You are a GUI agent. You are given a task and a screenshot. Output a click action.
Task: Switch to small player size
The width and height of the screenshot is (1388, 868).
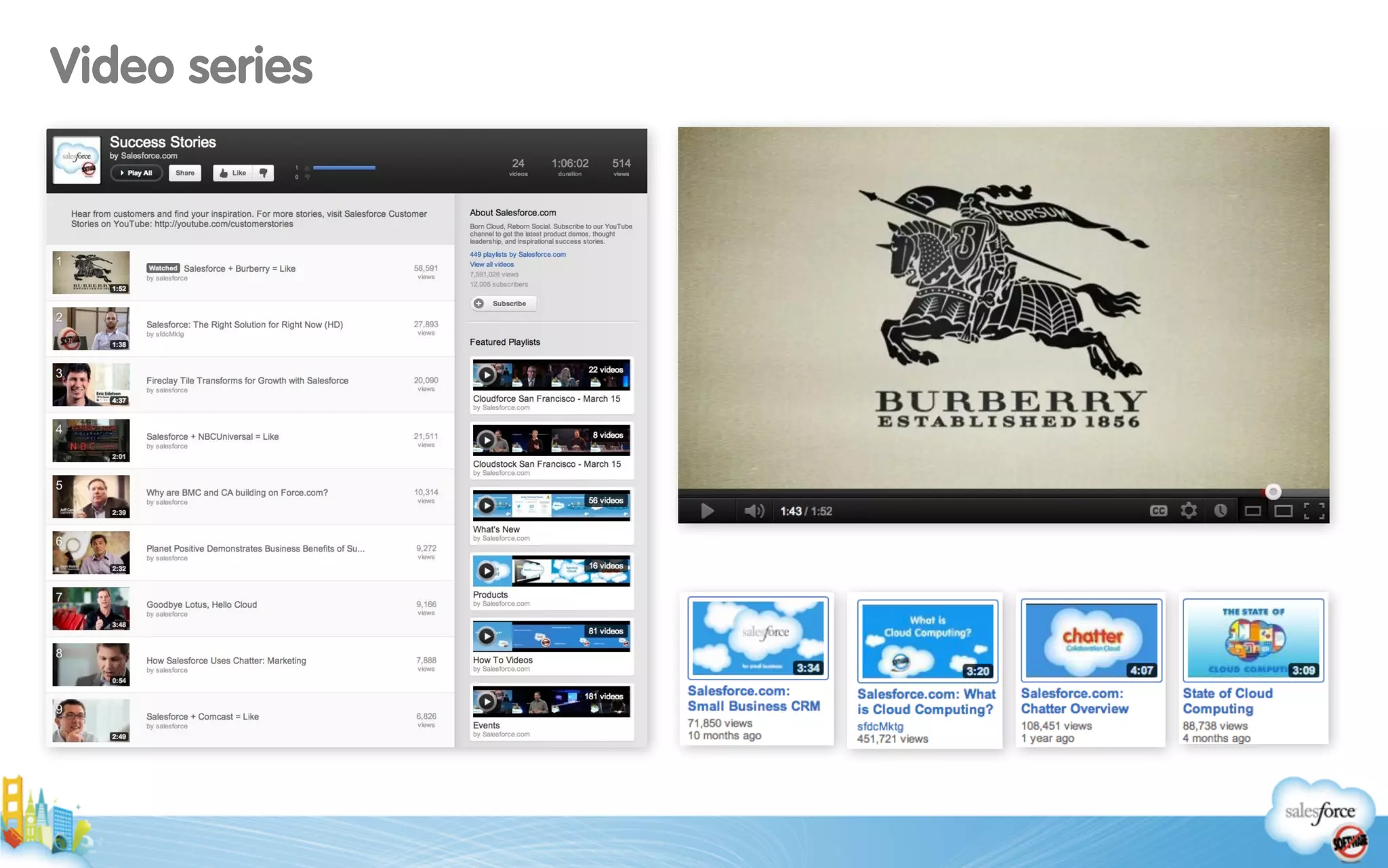[1252, 511]
